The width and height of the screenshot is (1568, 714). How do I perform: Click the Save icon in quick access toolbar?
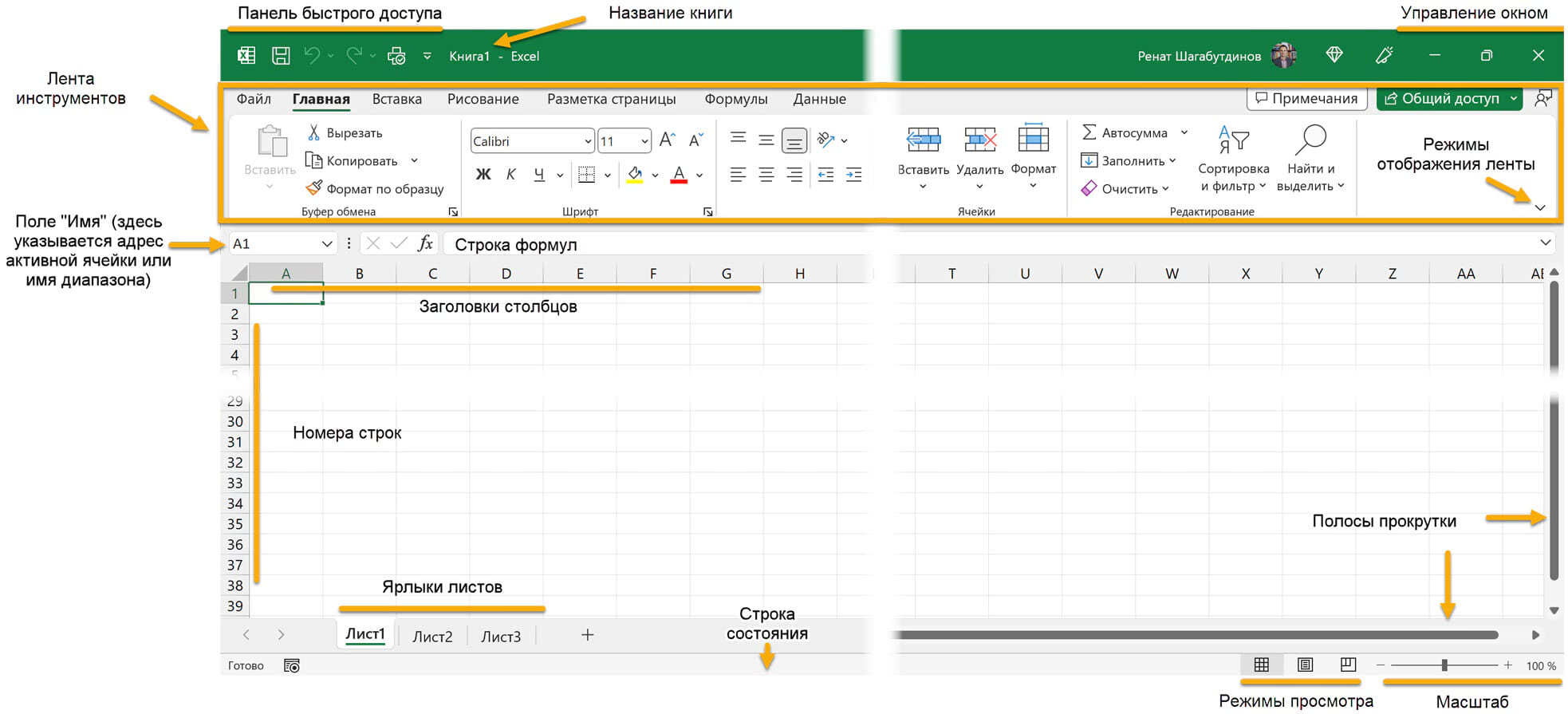[x=281, y=56]
